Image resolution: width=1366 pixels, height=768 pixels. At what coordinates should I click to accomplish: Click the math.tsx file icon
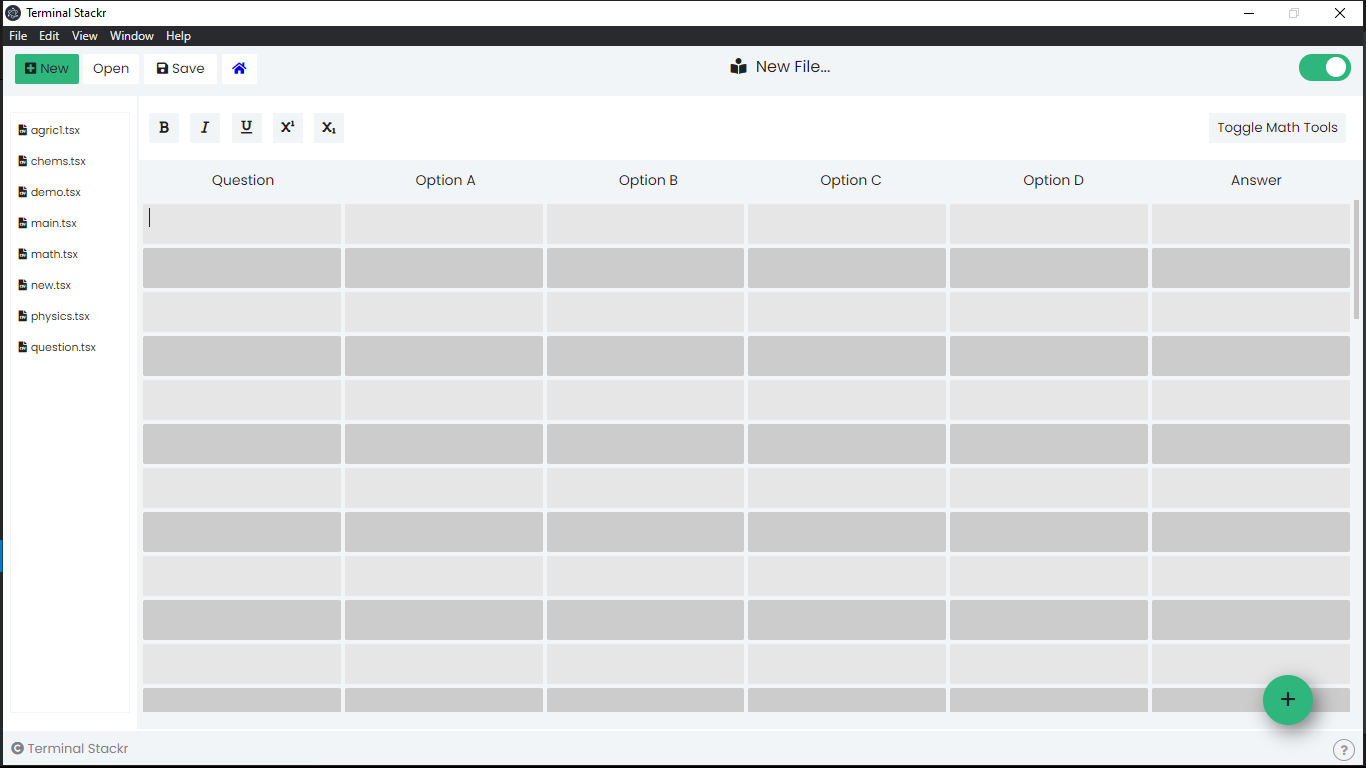[x=23, y=254]
